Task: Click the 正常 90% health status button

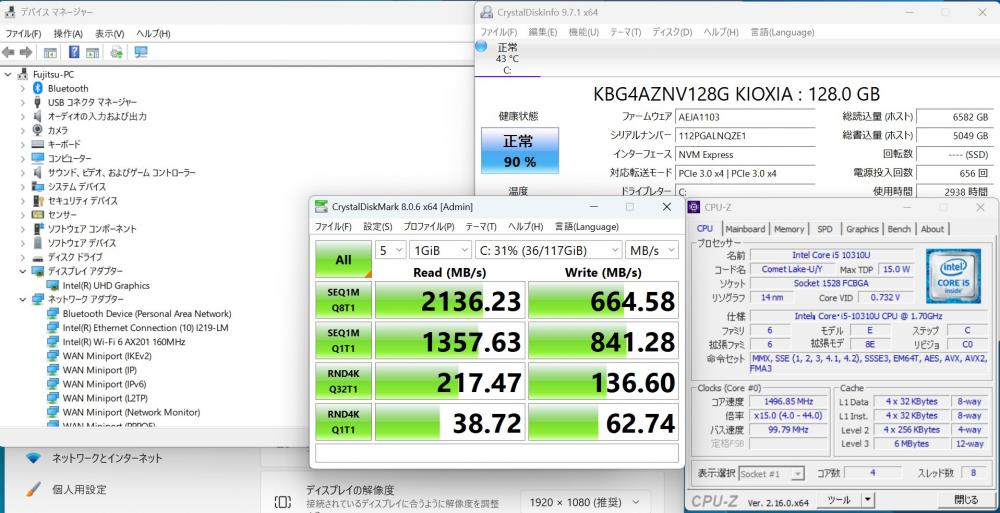Action: coord(520,151)
